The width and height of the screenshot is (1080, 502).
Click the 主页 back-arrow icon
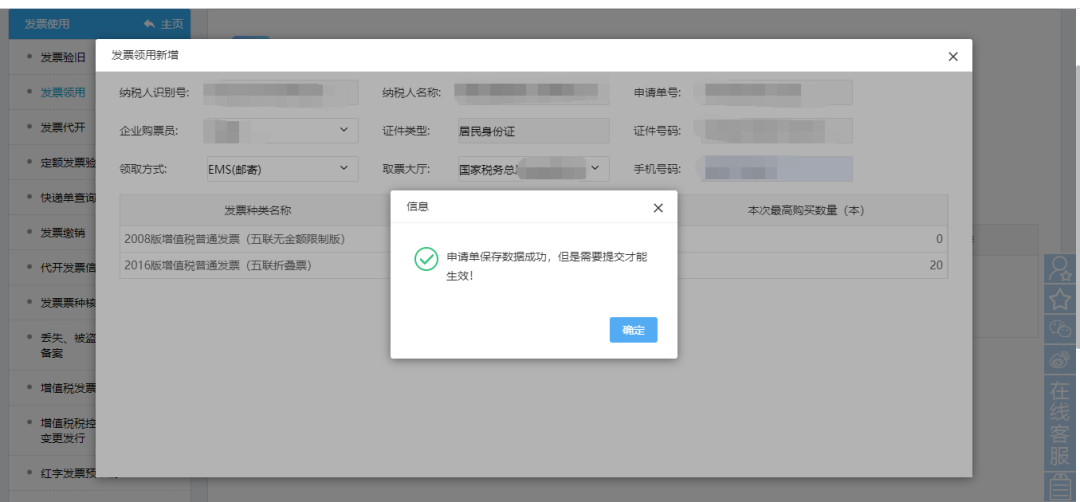click(x=149, y=24)
